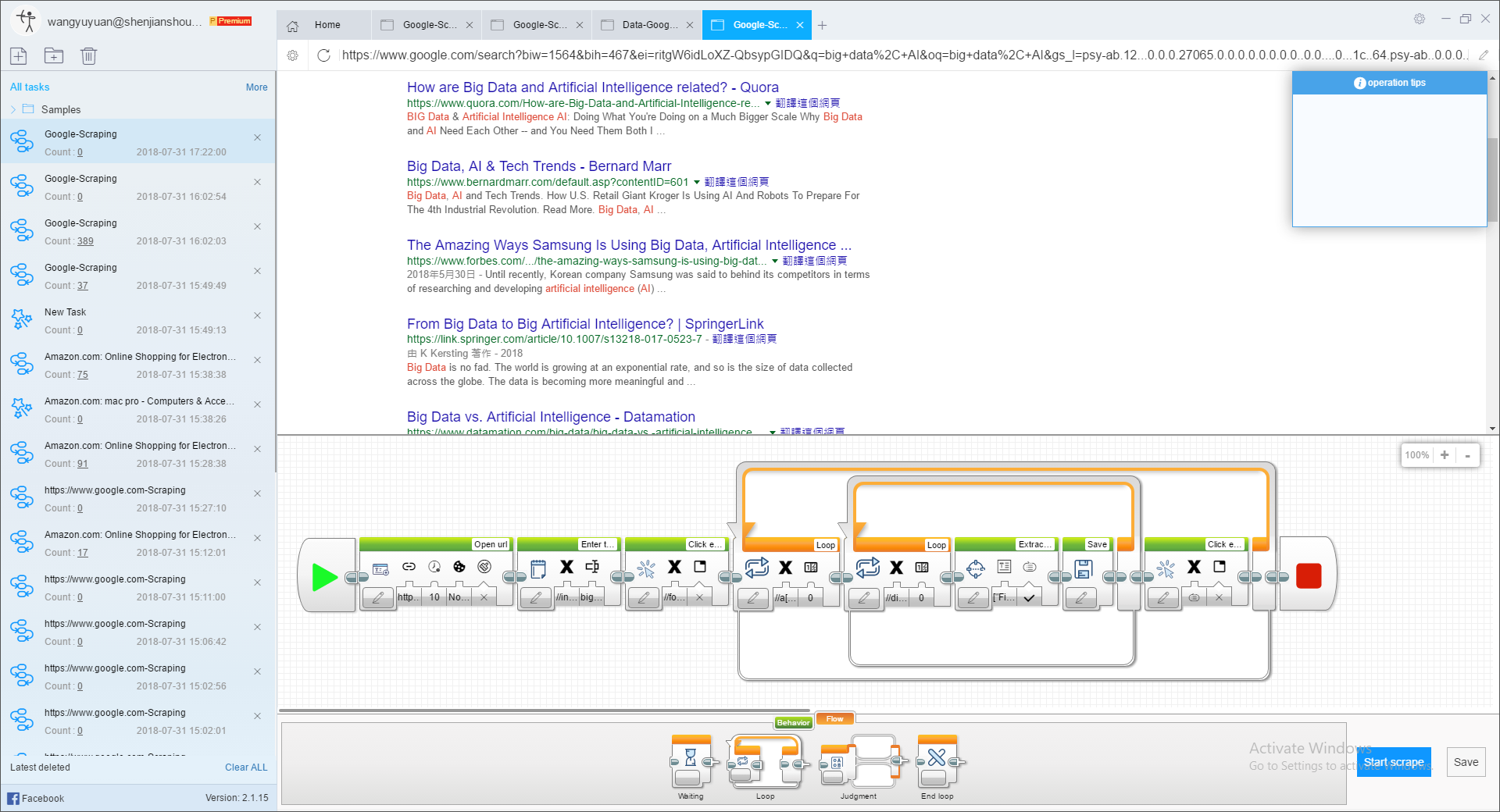Viewport: 1500px width, 812px height.
Task: Click the Clear ALL link
Action: coord(246,767)
